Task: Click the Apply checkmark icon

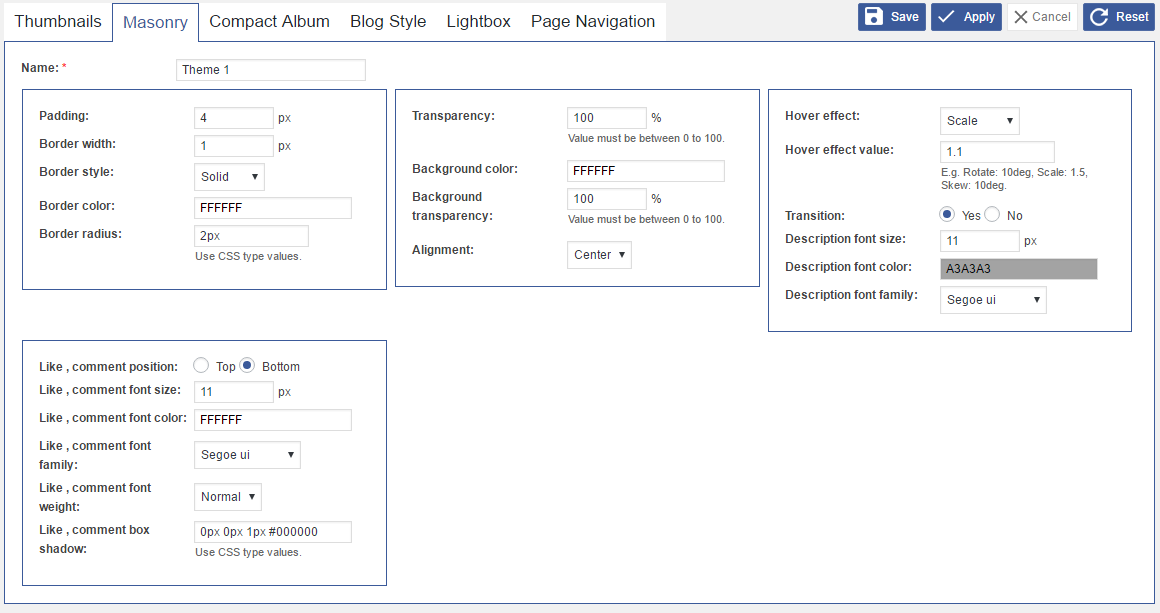Action: point(946,17)
